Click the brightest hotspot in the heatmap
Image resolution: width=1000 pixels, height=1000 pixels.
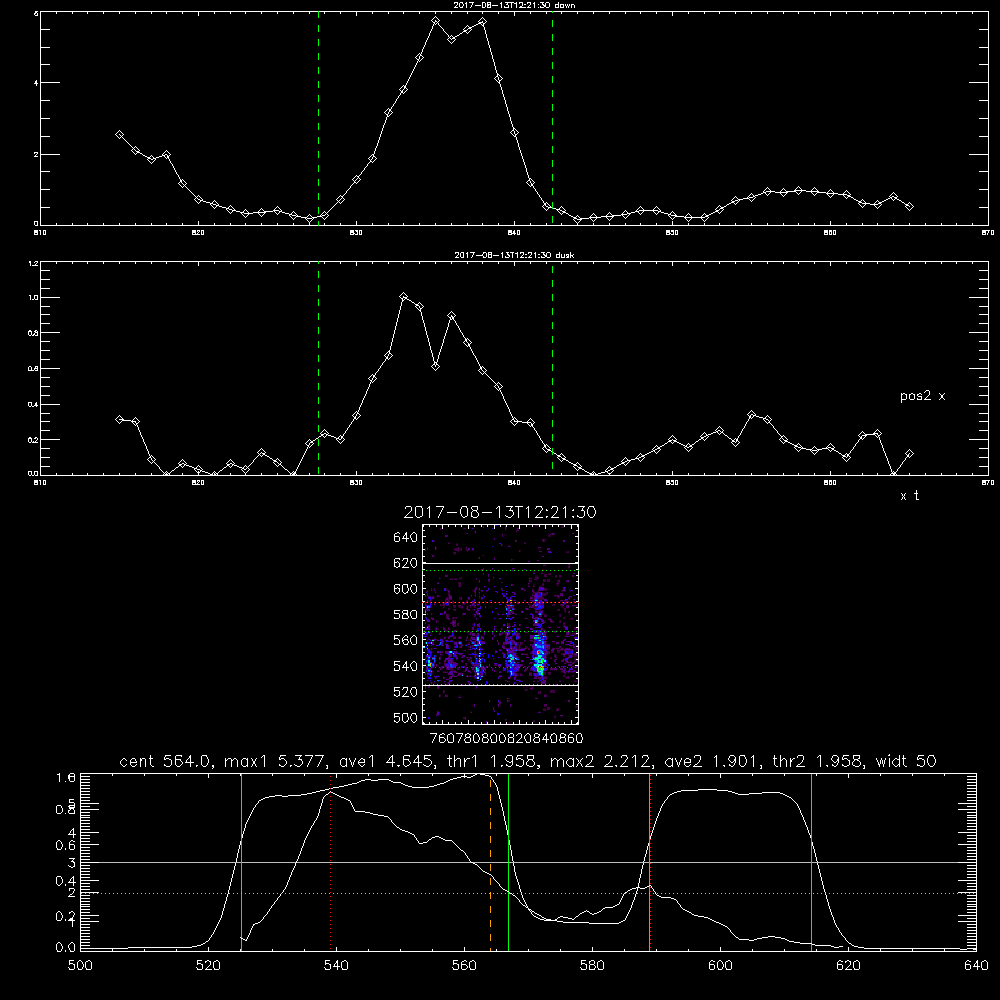[x=540, y=668]
